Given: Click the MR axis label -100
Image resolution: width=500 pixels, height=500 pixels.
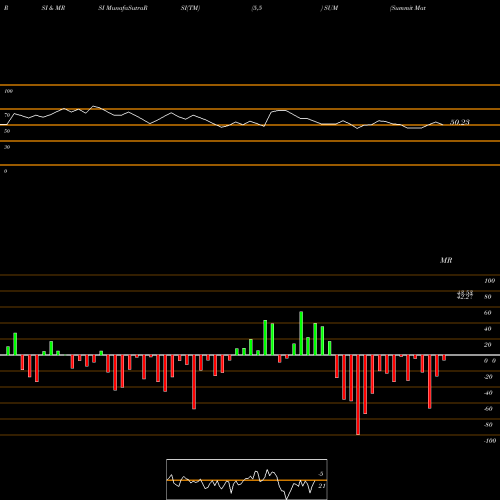Looking at the screenshot, I should click(x=490, y=441).
